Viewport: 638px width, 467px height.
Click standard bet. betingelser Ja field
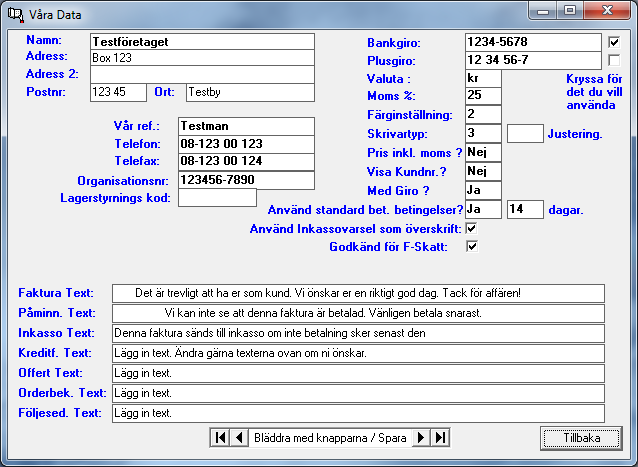click(x=483, y=209)
